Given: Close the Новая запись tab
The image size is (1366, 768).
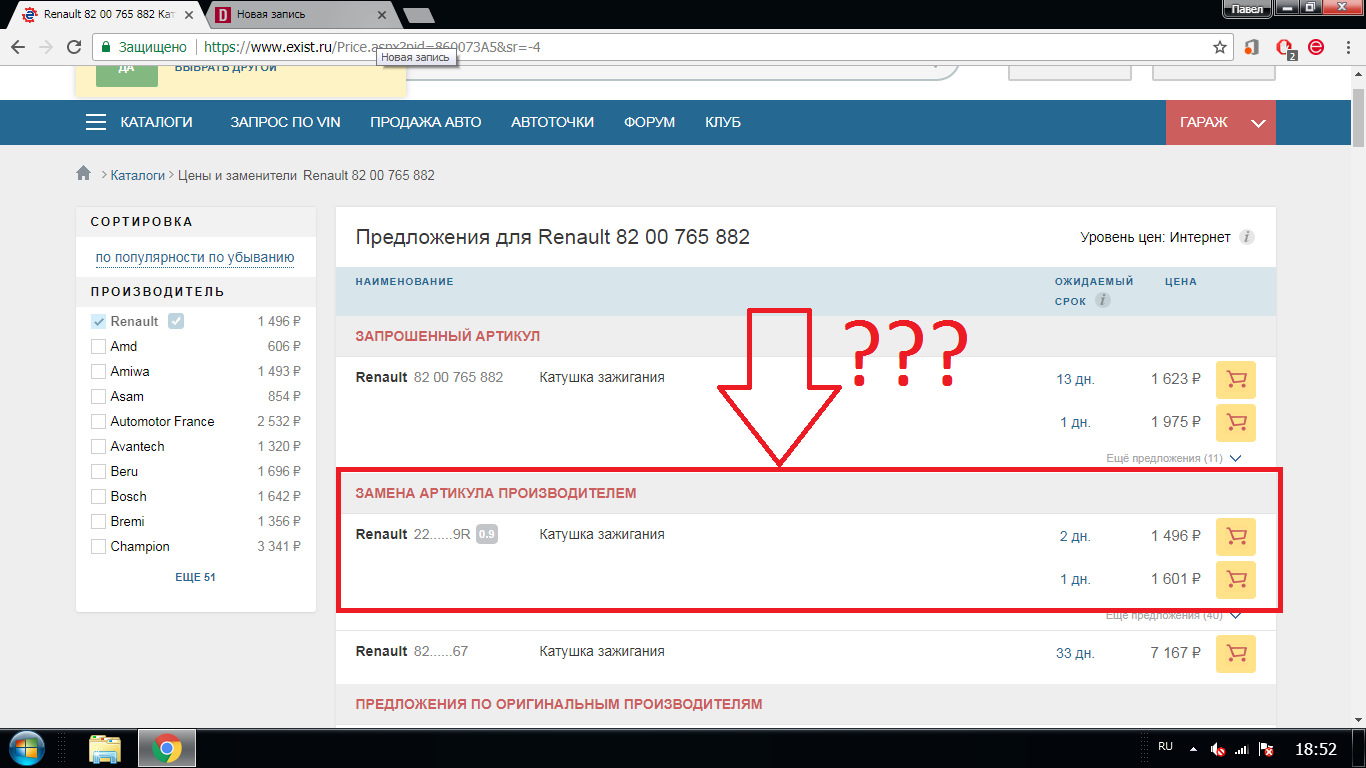Looking at the screenshot, I should [381, 16].
